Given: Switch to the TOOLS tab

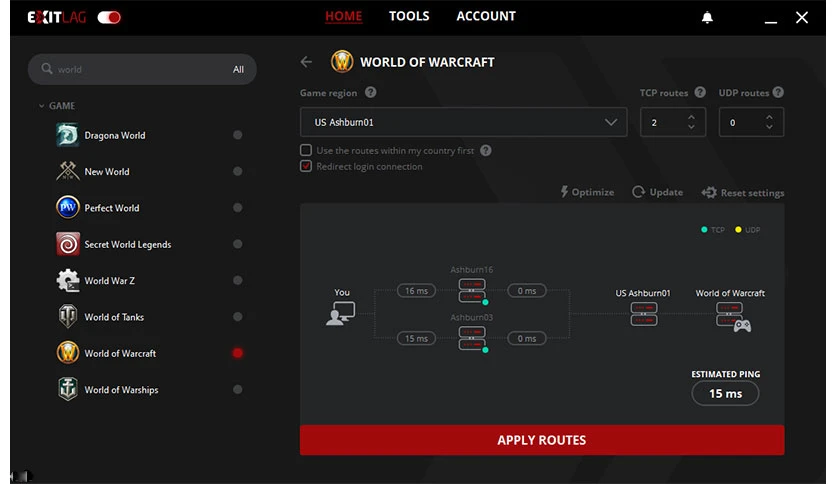Looking at the screenshot, I should [409, 17].
